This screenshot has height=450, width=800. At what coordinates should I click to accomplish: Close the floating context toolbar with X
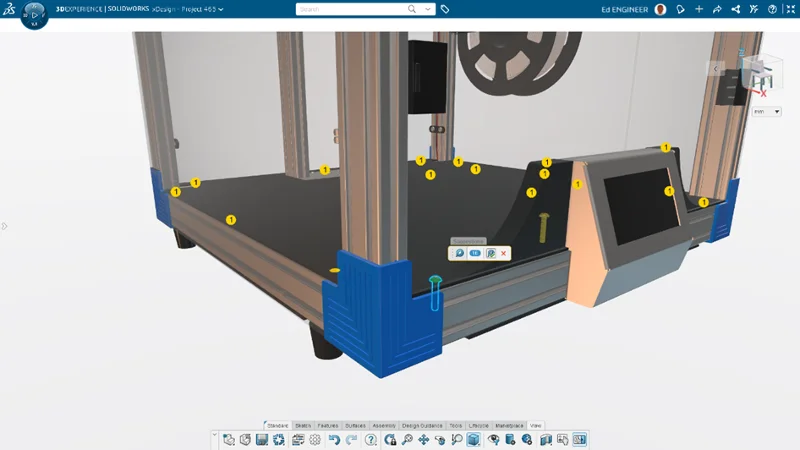click(504, 253)
